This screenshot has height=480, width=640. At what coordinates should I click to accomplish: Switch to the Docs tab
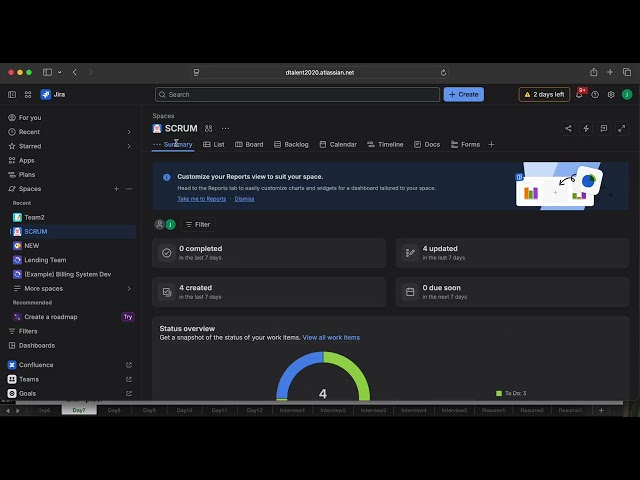[427, 144]
